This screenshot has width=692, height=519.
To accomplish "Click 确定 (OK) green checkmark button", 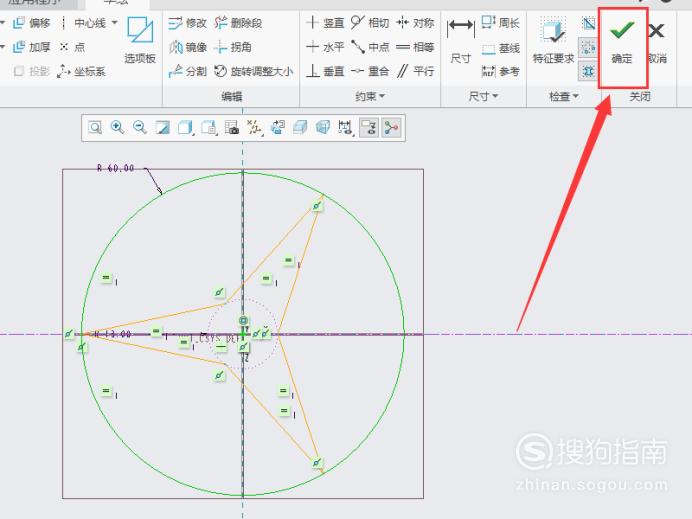I will [x=622, y=44].
